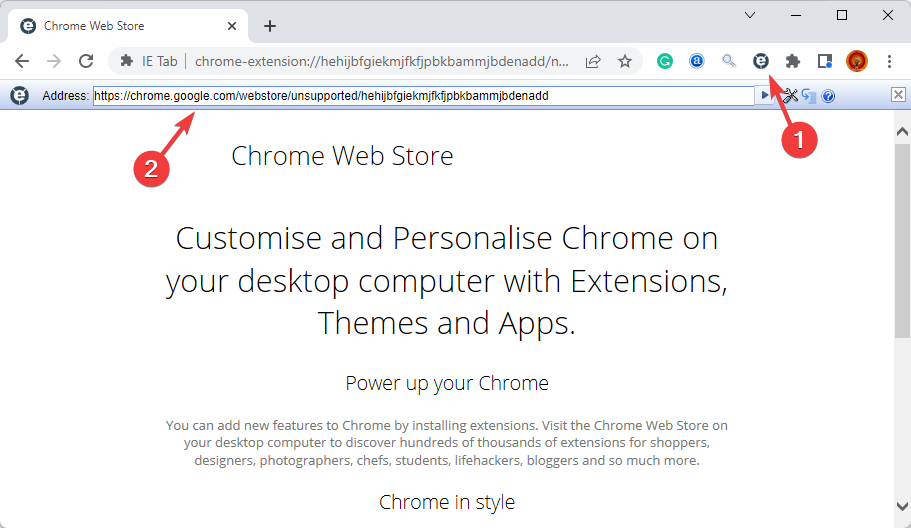Open the Chrome profile avatar
Viewport: 911px width, 528px height.
857,61
